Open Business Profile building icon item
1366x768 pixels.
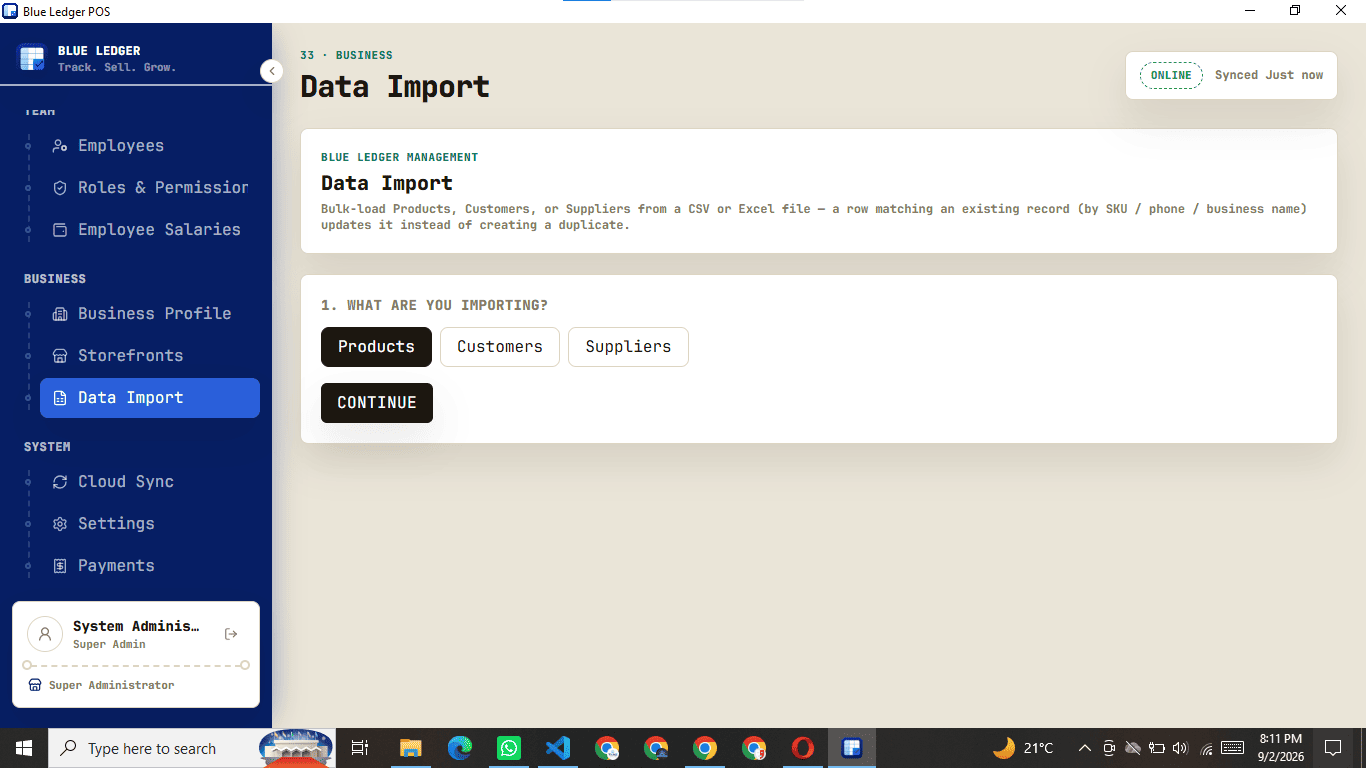(x=60, y=314)
